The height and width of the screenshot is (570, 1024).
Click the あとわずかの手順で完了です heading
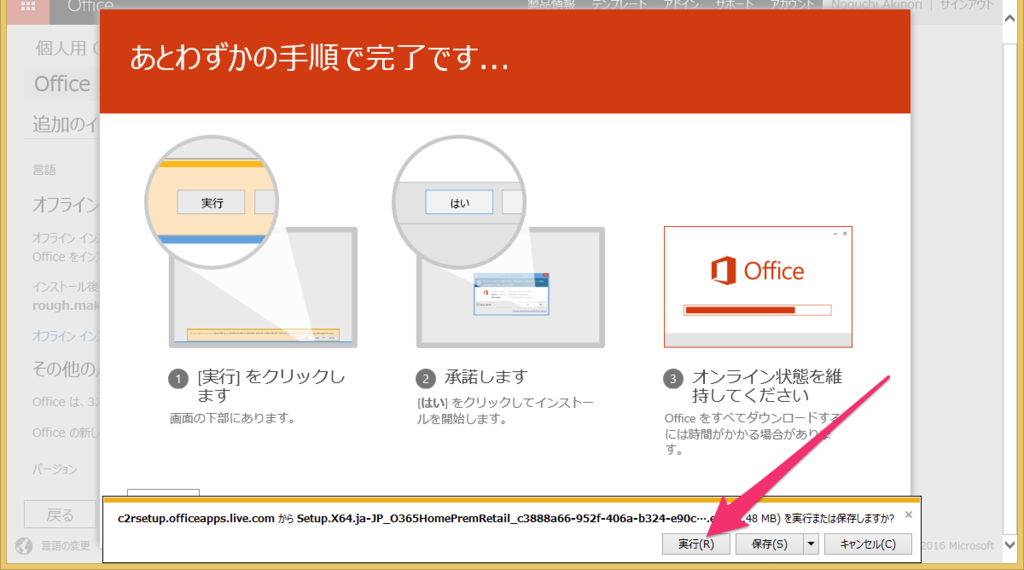(x=319, y=58)
